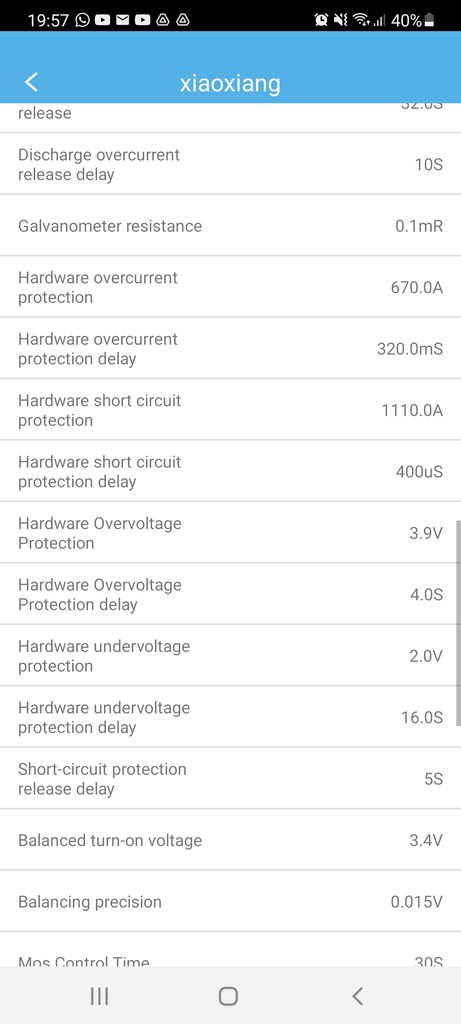Image resolution: width=461 pixels, height=1024 pixels.
Task: Tap the alarm icon in status bar
Action: 321,20
